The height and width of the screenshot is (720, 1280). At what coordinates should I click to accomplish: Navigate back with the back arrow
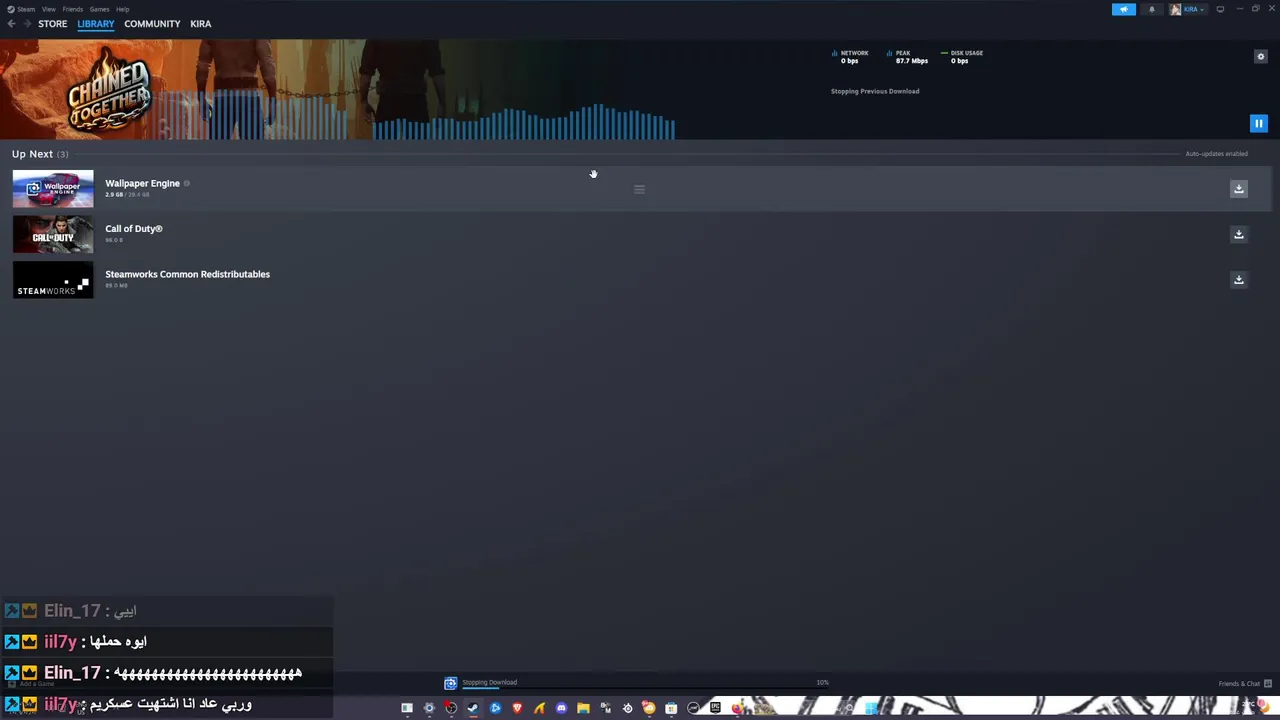pos(11,24)
